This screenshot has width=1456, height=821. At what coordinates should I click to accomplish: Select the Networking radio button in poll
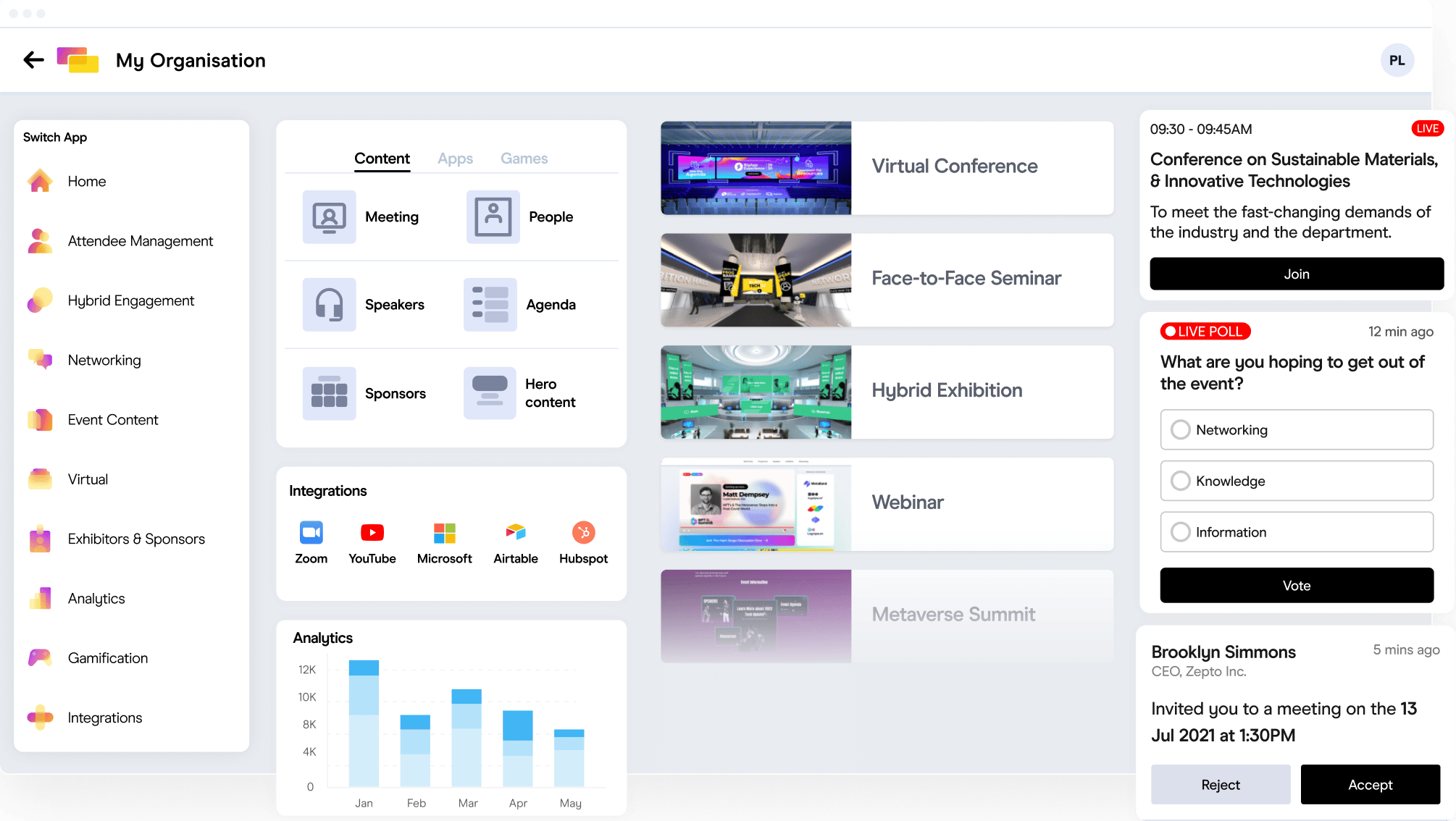[x=1180, y=429]
